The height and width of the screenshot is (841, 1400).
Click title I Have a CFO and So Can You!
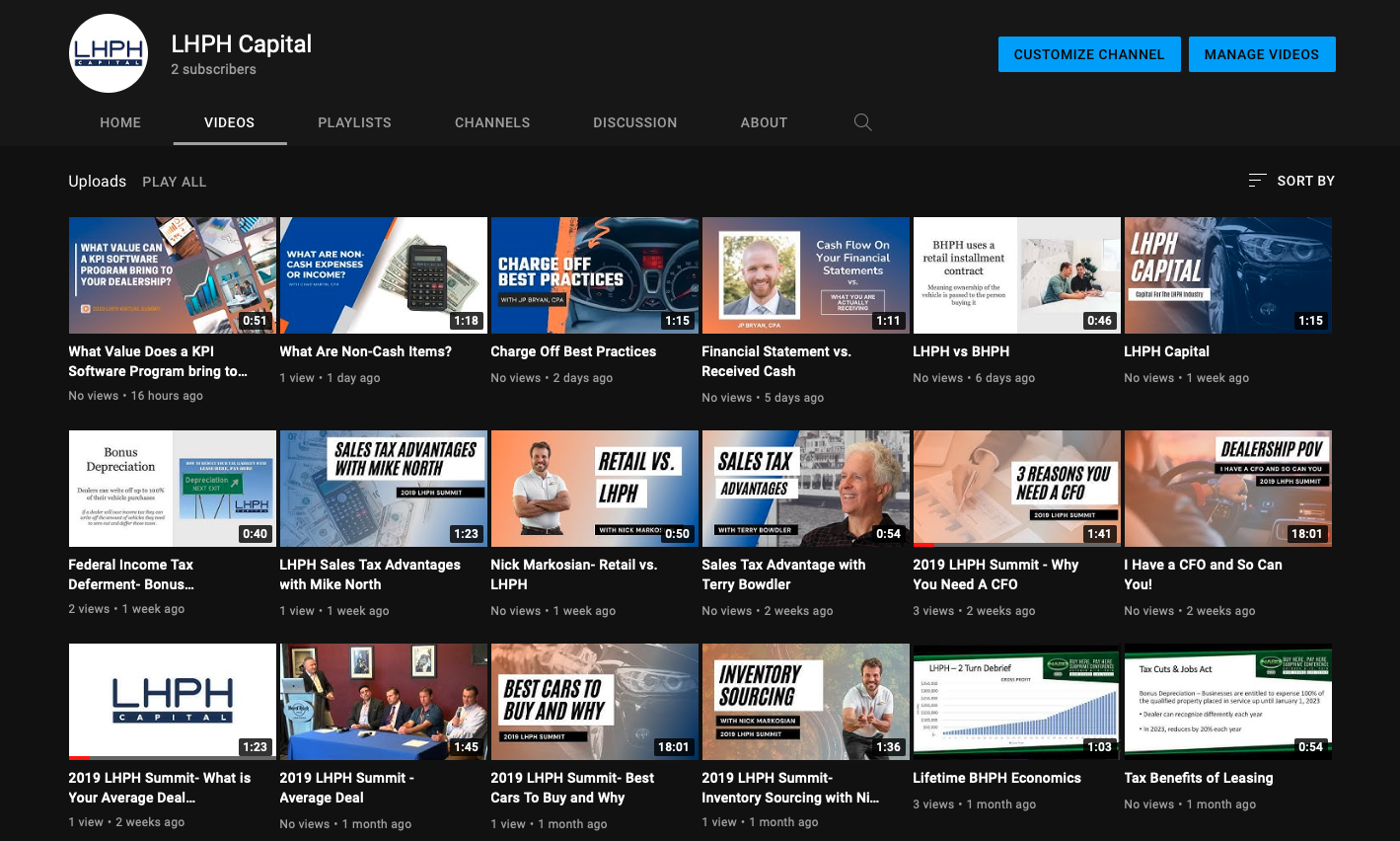tap(1204, 574)
